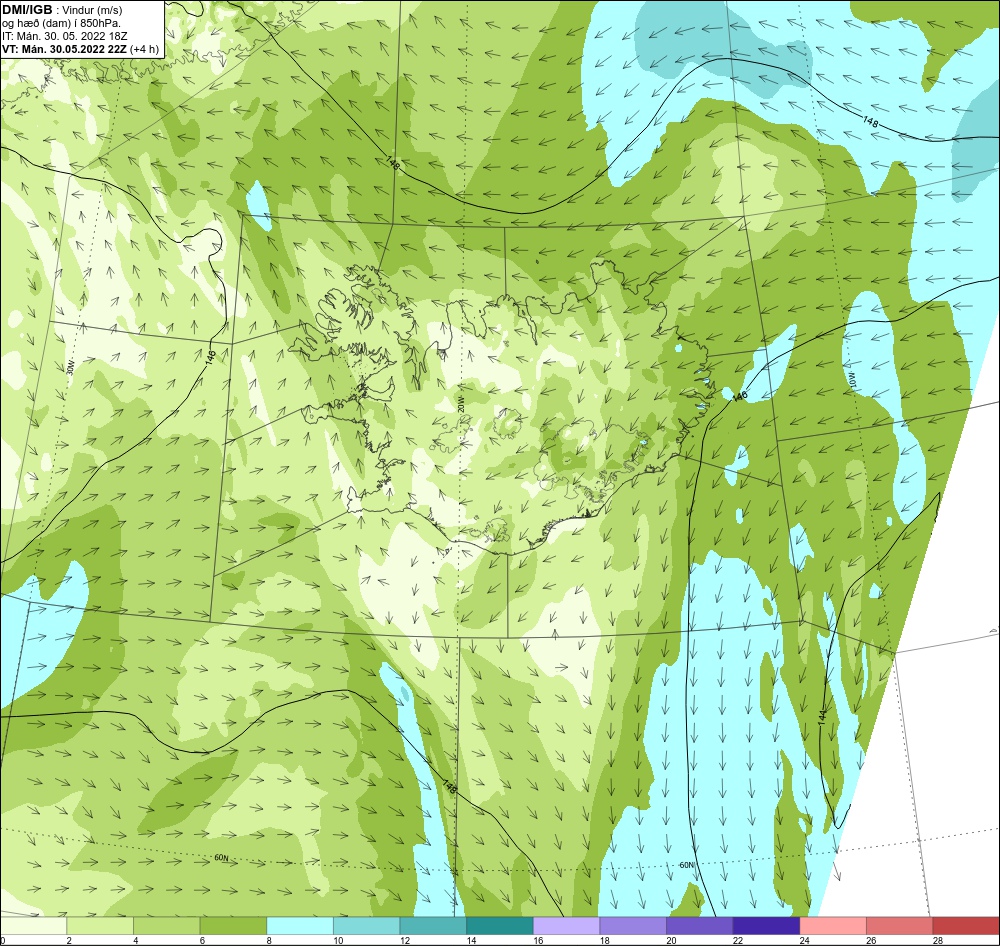
Task: Click the 20–22 m/s violet swatch
Action: click(x=700, y=926)
